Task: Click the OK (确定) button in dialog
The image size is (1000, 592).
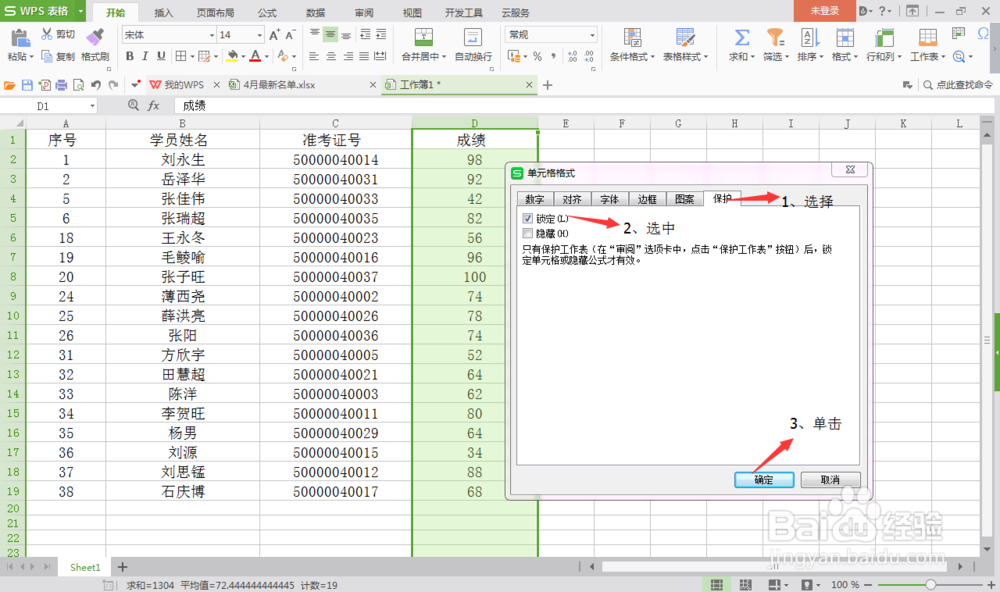Action: pyautogui.click(x=764, y=480)
